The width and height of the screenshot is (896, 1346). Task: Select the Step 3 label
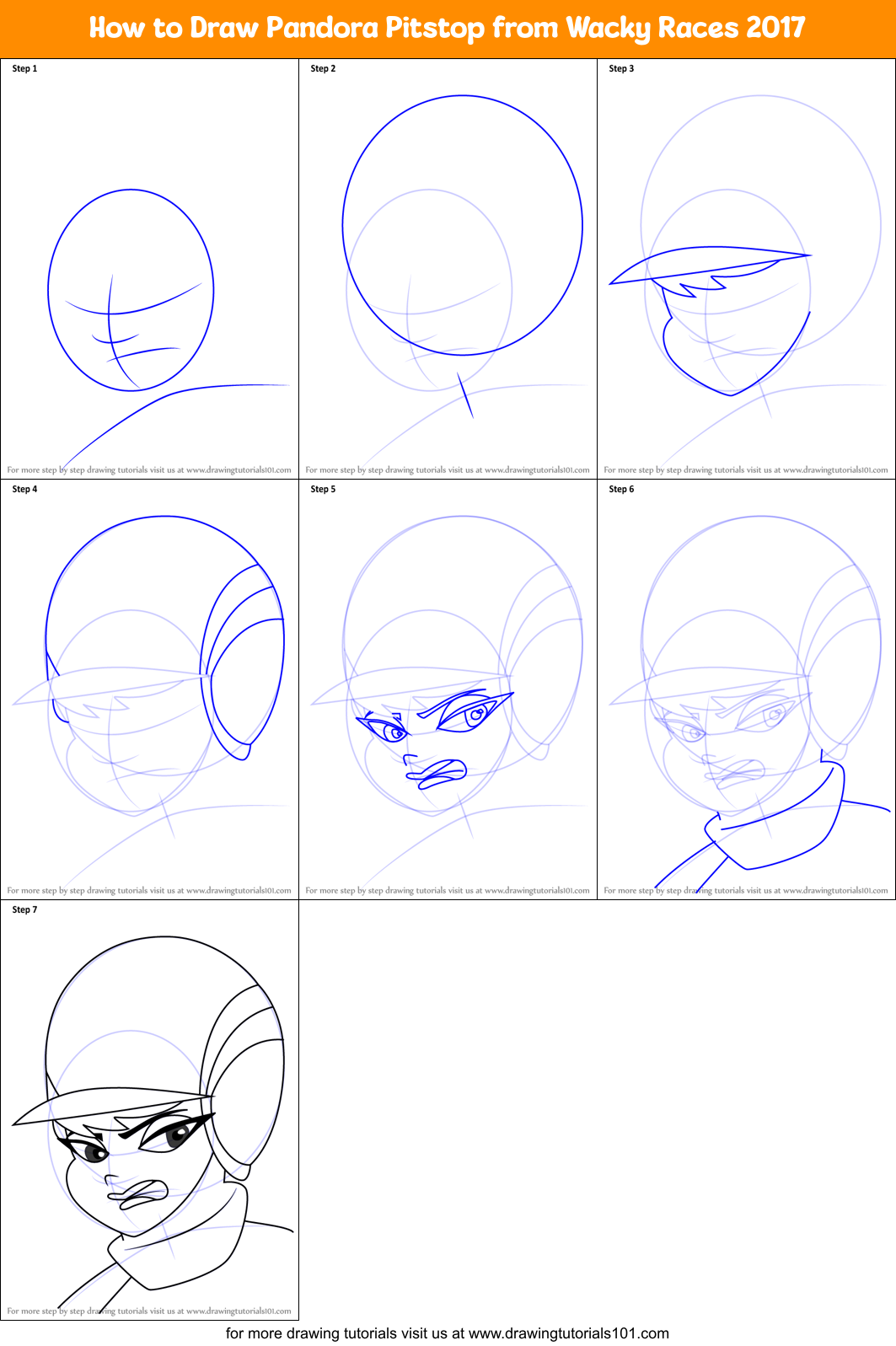(621, 69)
